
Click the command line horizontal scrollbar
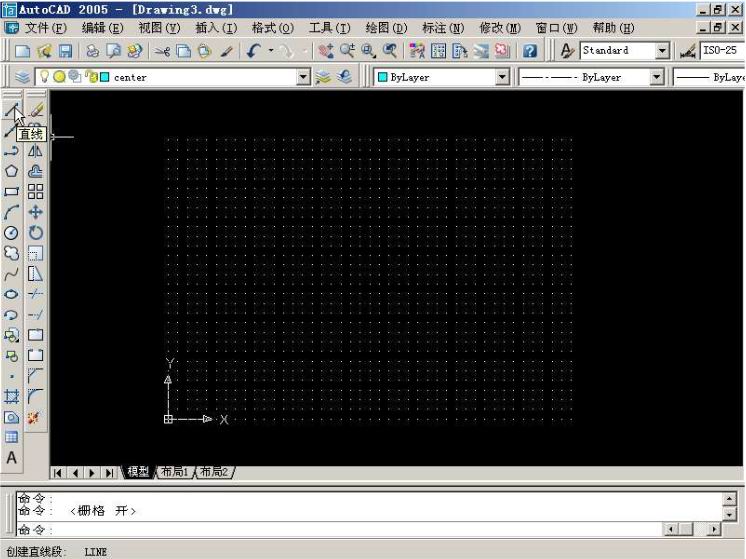[x=693, y=529]
